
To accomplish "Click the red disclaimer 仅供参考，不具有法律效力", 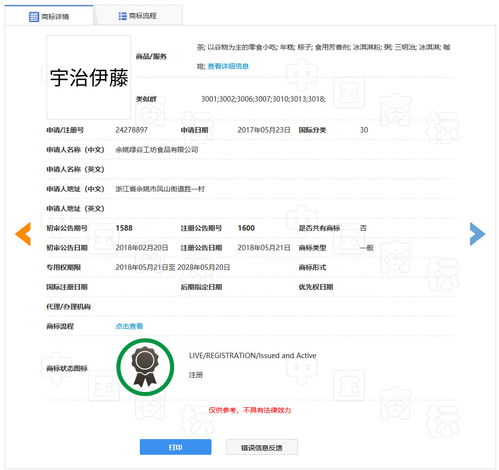I will (x=250, y=410).
